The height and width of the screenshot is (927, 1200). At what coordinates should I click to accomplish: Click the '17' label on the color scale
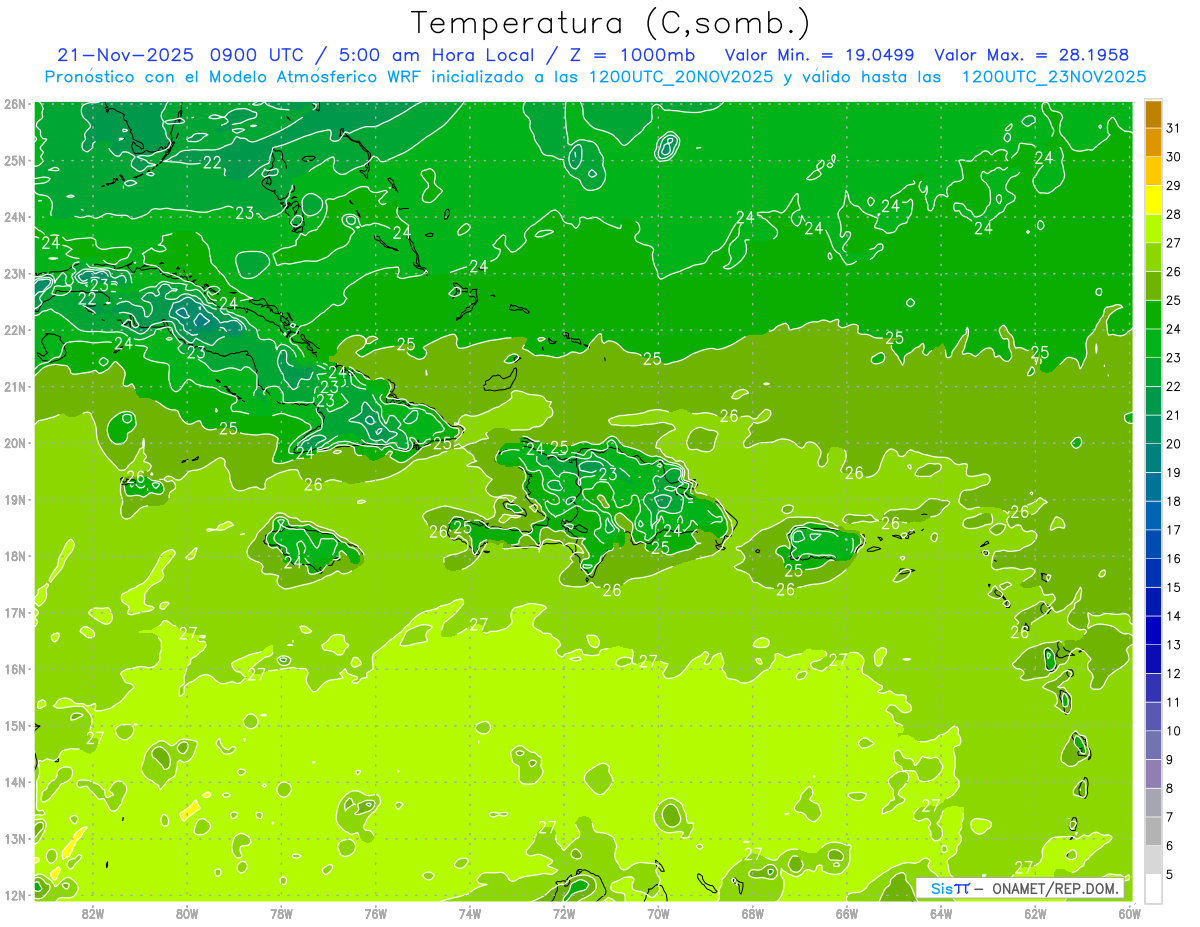[1174, 530]
